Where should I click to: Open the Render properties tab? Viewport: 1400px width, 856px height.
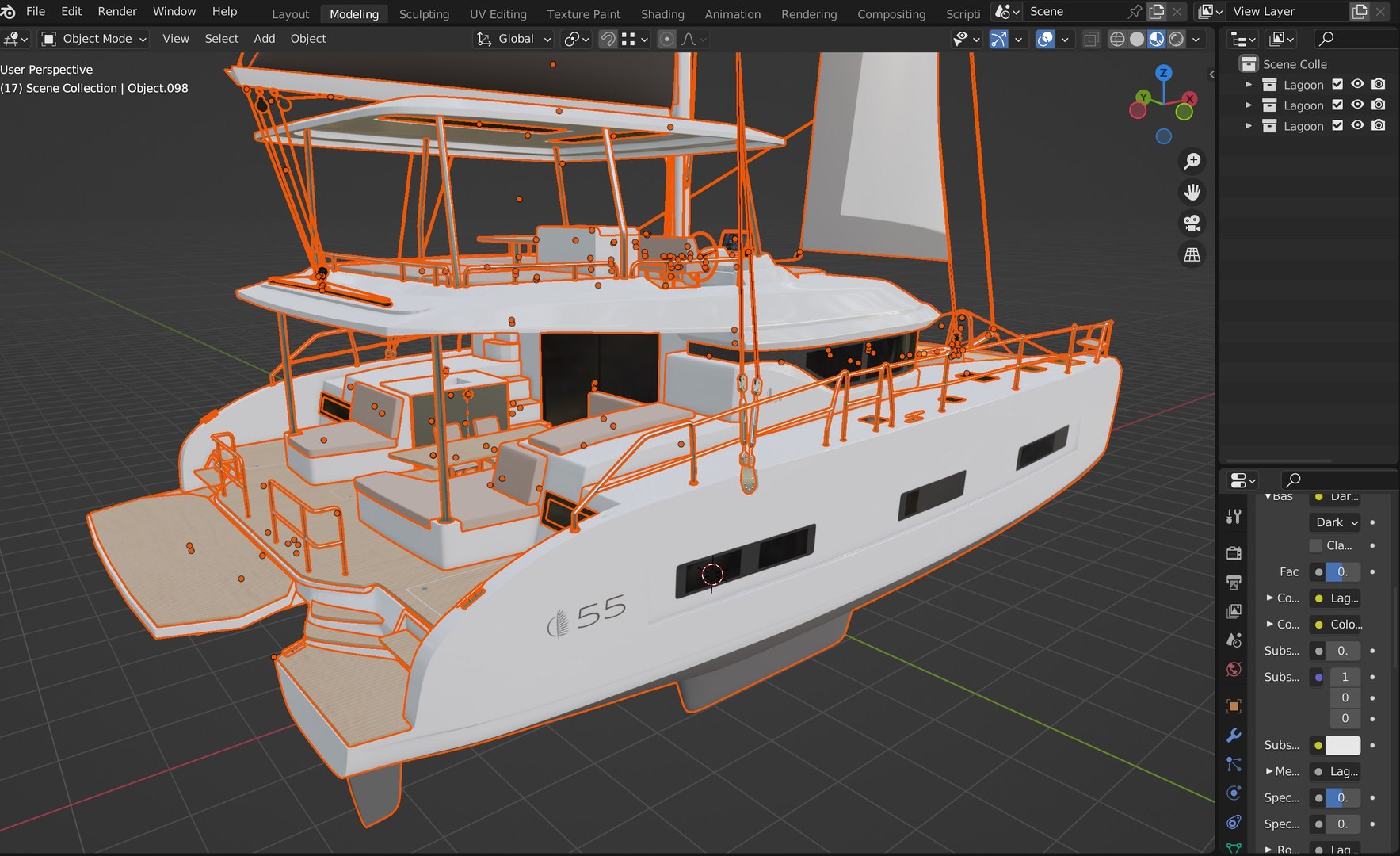[x=1234, y=553]
